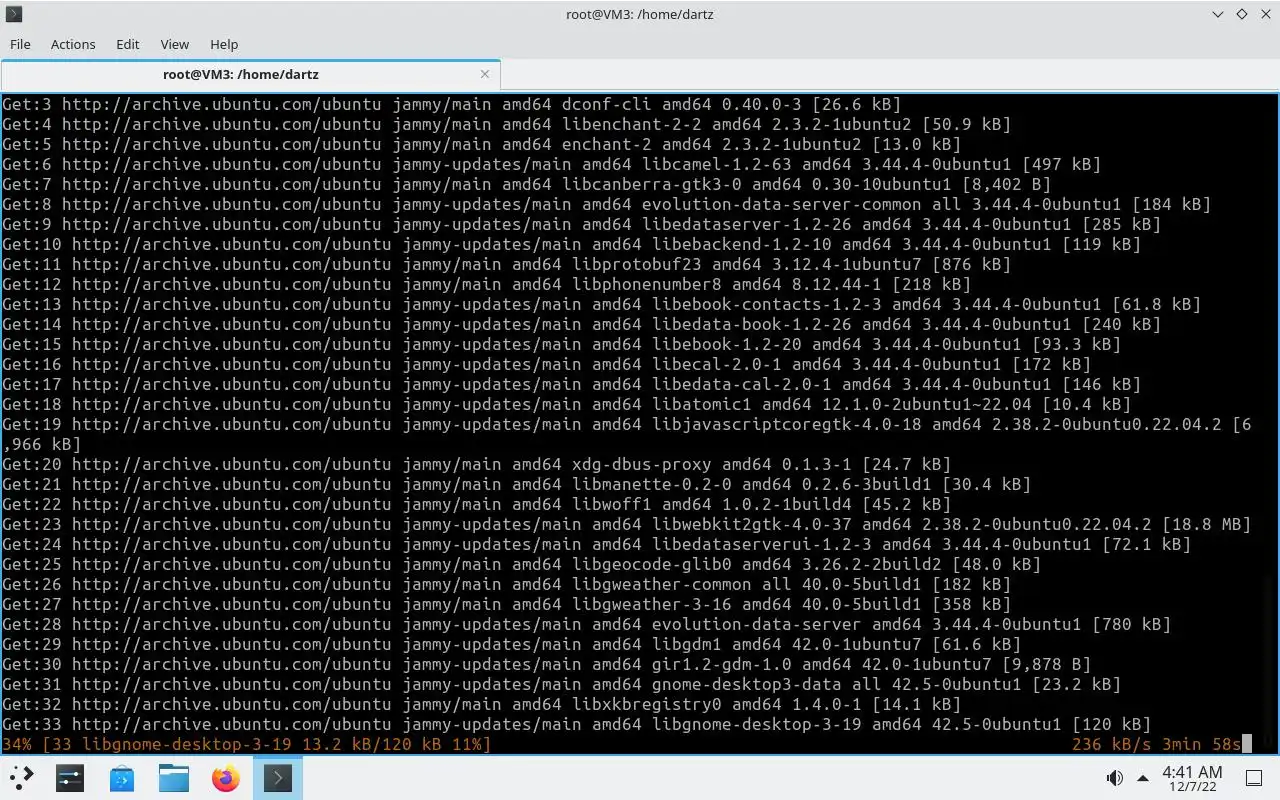Click the Get:10 libebackend-1.2-10 line
The width and height of the screenshot is (1280, 800).
coord(571,244)
